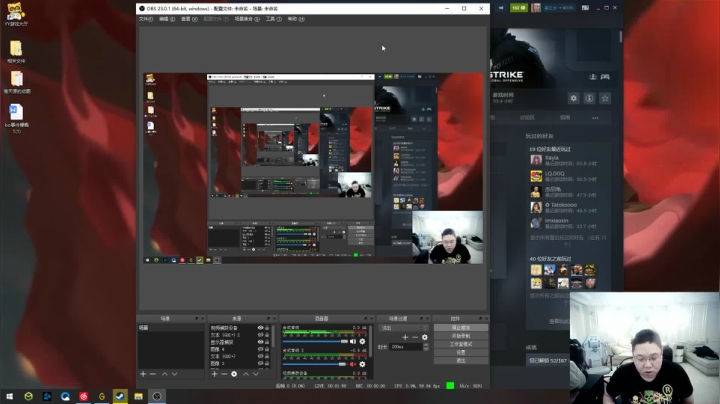Viewport: 720px width, 404px height.
Task: Click 停止推流 stop streaming button
Action: click(x=461, y=328)
